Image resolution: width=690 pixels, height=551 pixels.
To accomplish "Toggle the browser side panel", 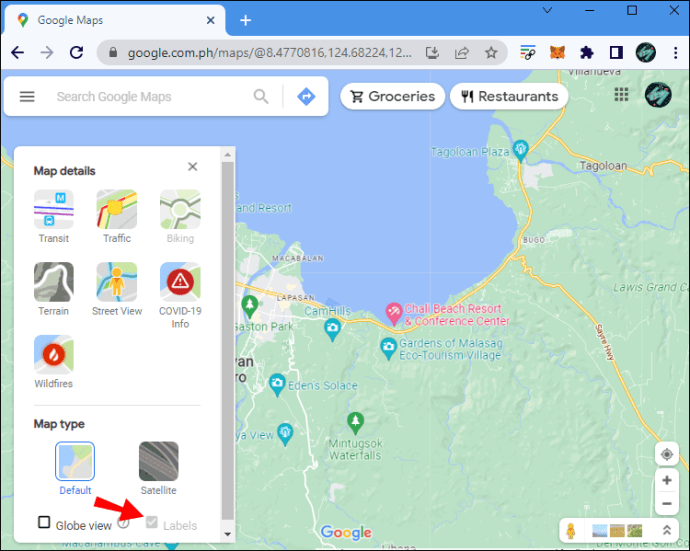I will click(x=616, y=53).
